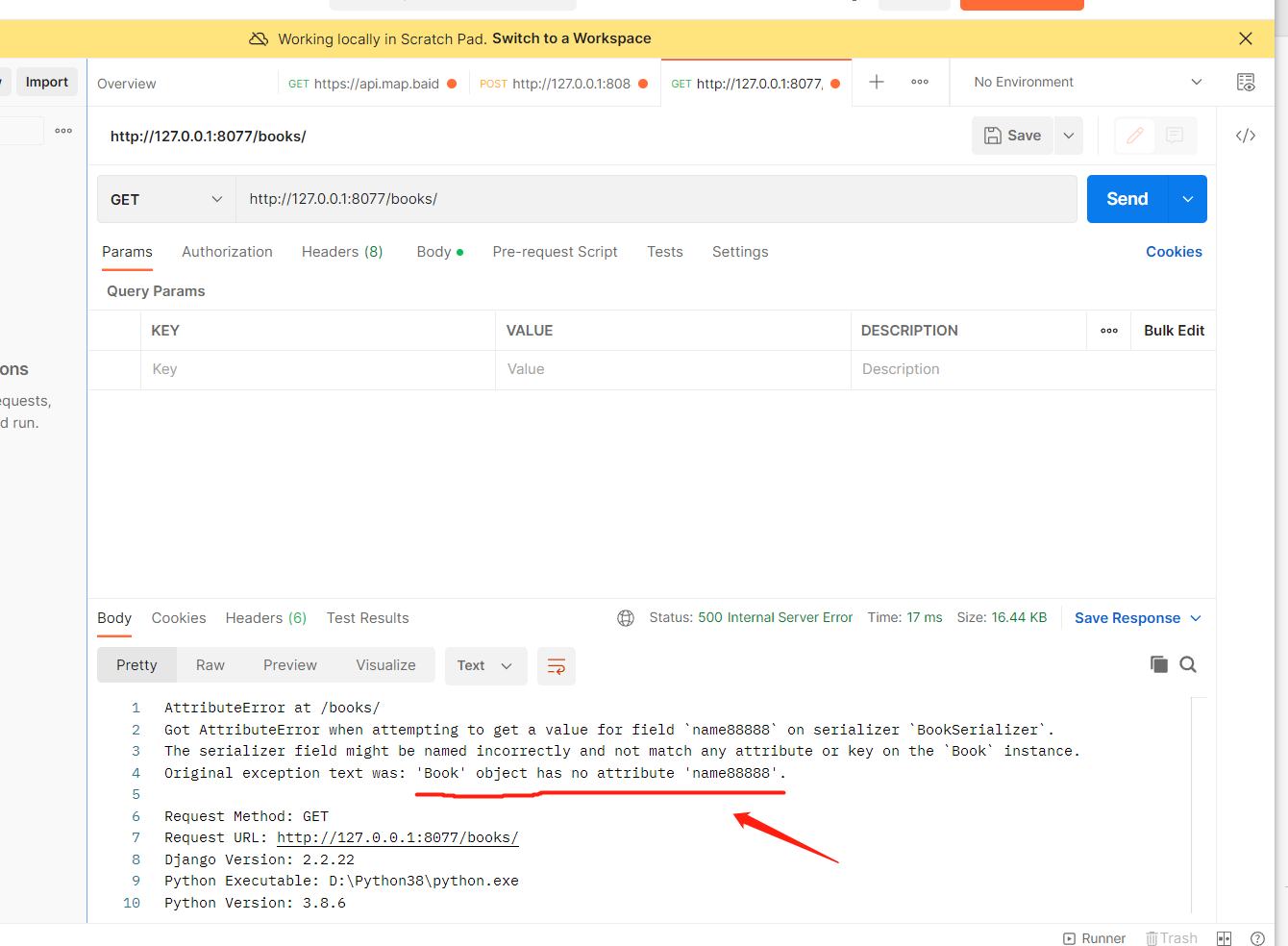This screenshot has height=946, width=1288.
Task: Expand the Send button dropdown arrow
Action: click(x=1188, y=199)
